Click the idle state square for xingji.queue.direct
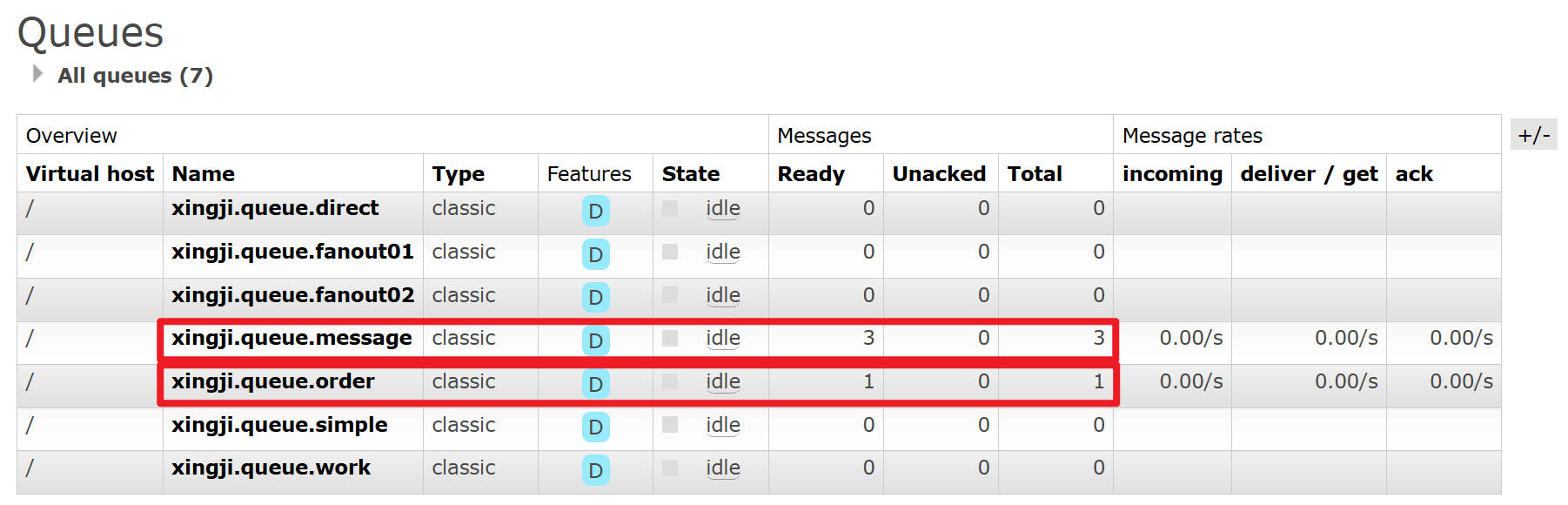 pyautogui.click(x=670, y=208)
